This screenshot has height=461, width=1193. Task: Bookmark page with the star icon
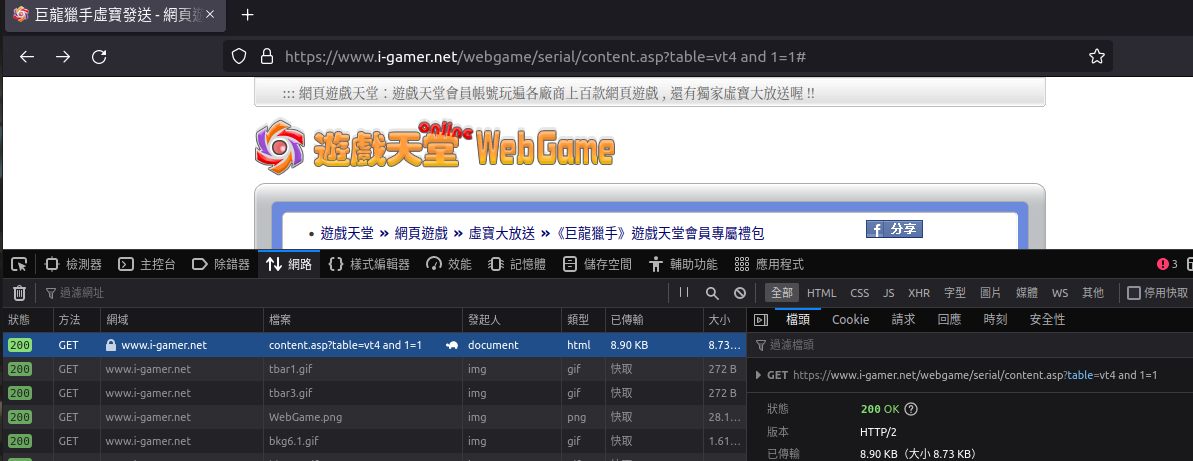(1096, 56)
